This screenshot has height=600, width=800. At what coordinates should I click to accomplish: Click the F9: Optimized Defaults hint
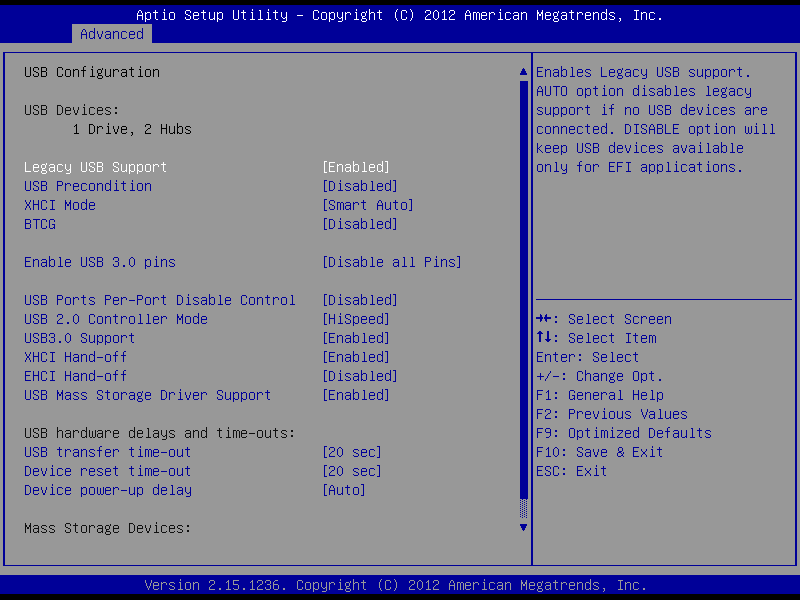[x=624, y=433]
